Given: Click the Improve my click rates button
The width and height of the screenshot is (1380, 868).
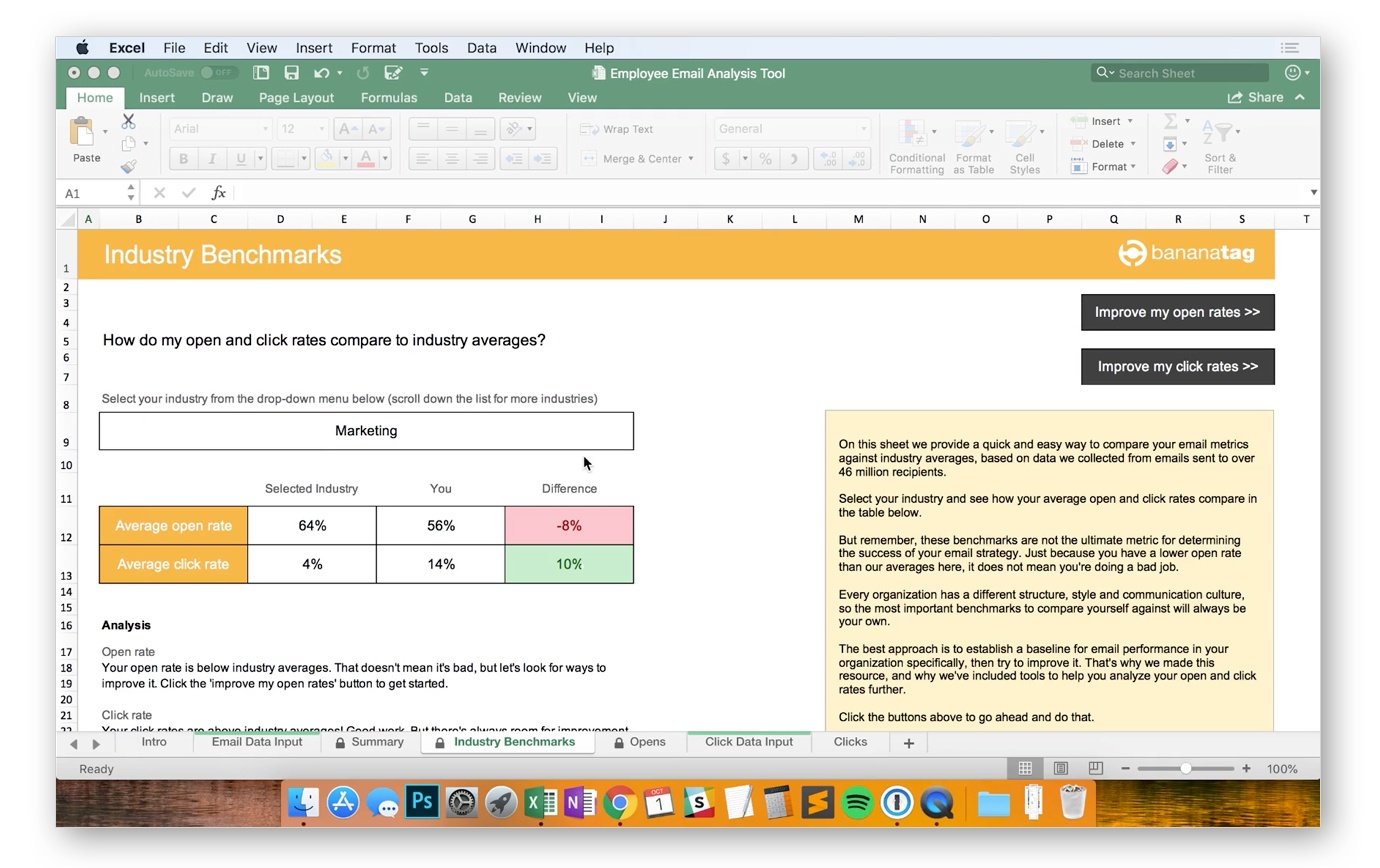Looking at the screenshot, I should pos(1177,366).
